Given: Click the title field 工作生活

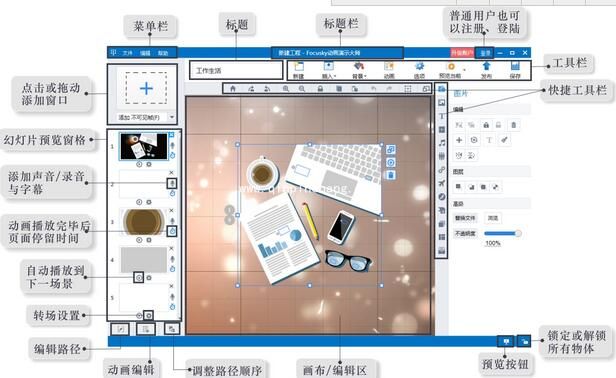Looking at the screenshot, I should (x=236, y=71).
